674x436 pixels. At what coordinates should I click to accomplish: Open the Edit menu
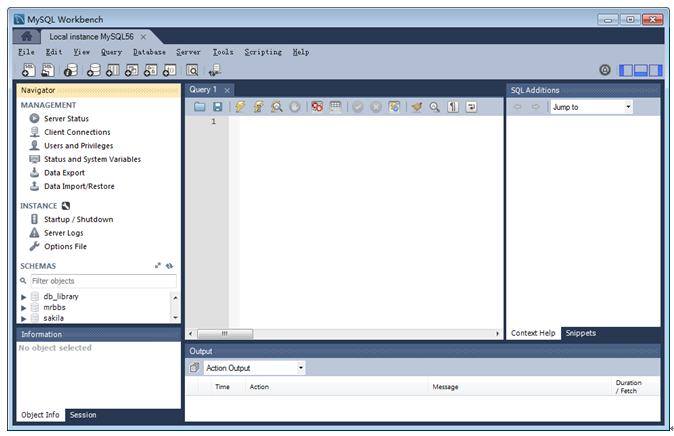(54, 52)
